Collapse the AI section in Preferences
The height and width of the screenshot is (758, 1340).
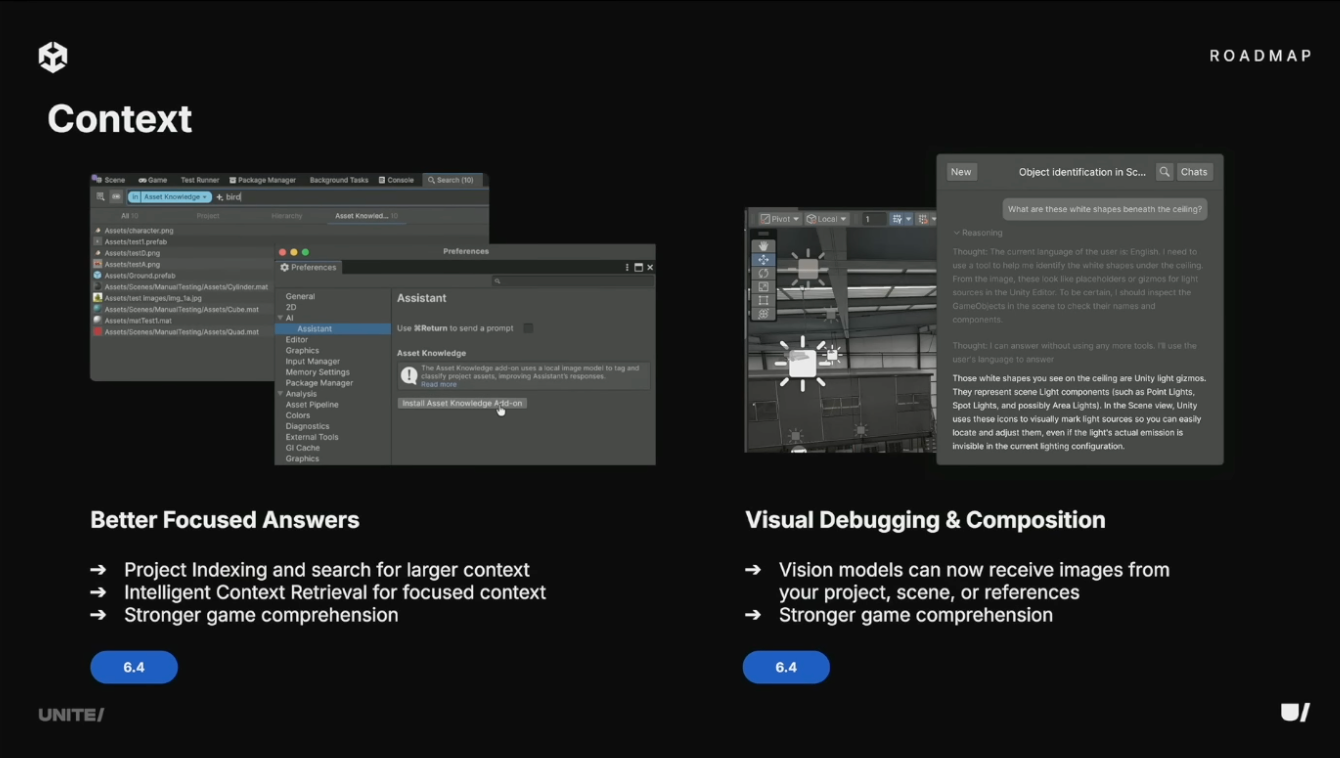coord(280,318)
